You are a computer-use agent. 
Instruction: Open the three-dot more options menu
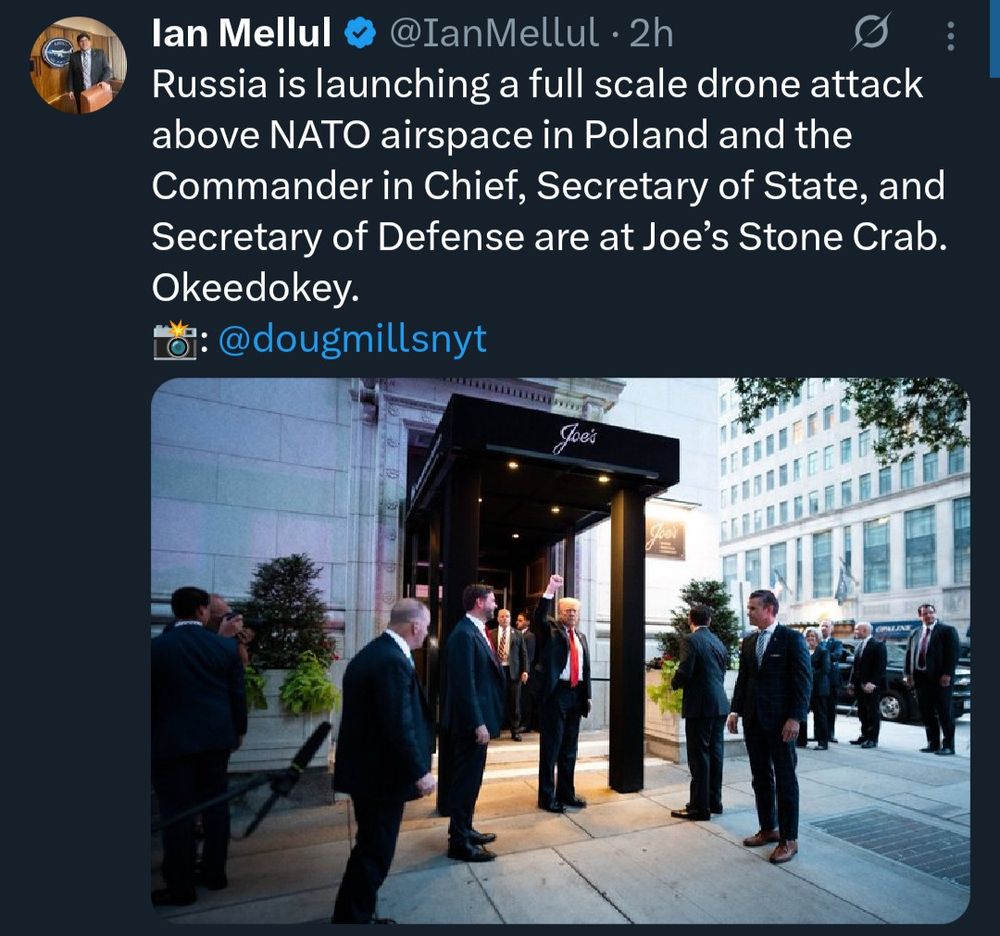950,36
